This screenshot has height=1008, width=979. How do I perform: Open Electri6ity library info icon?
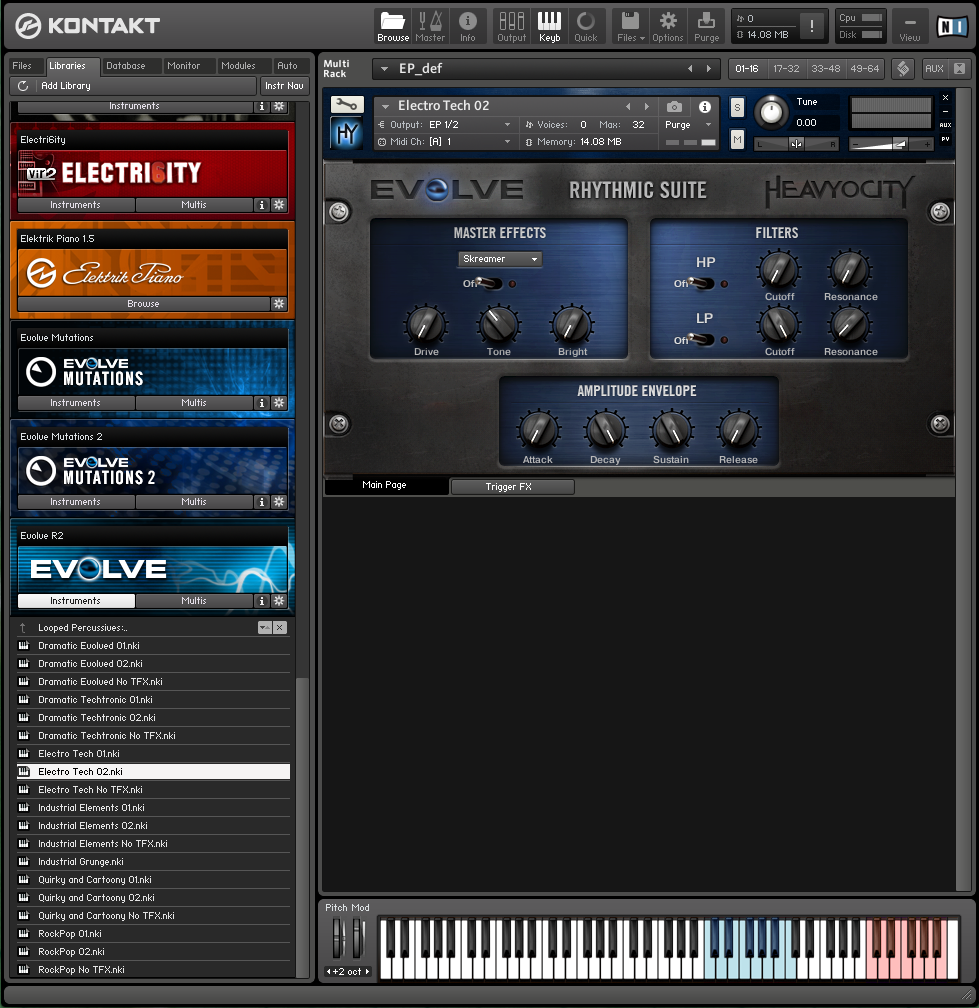point(262,204)
